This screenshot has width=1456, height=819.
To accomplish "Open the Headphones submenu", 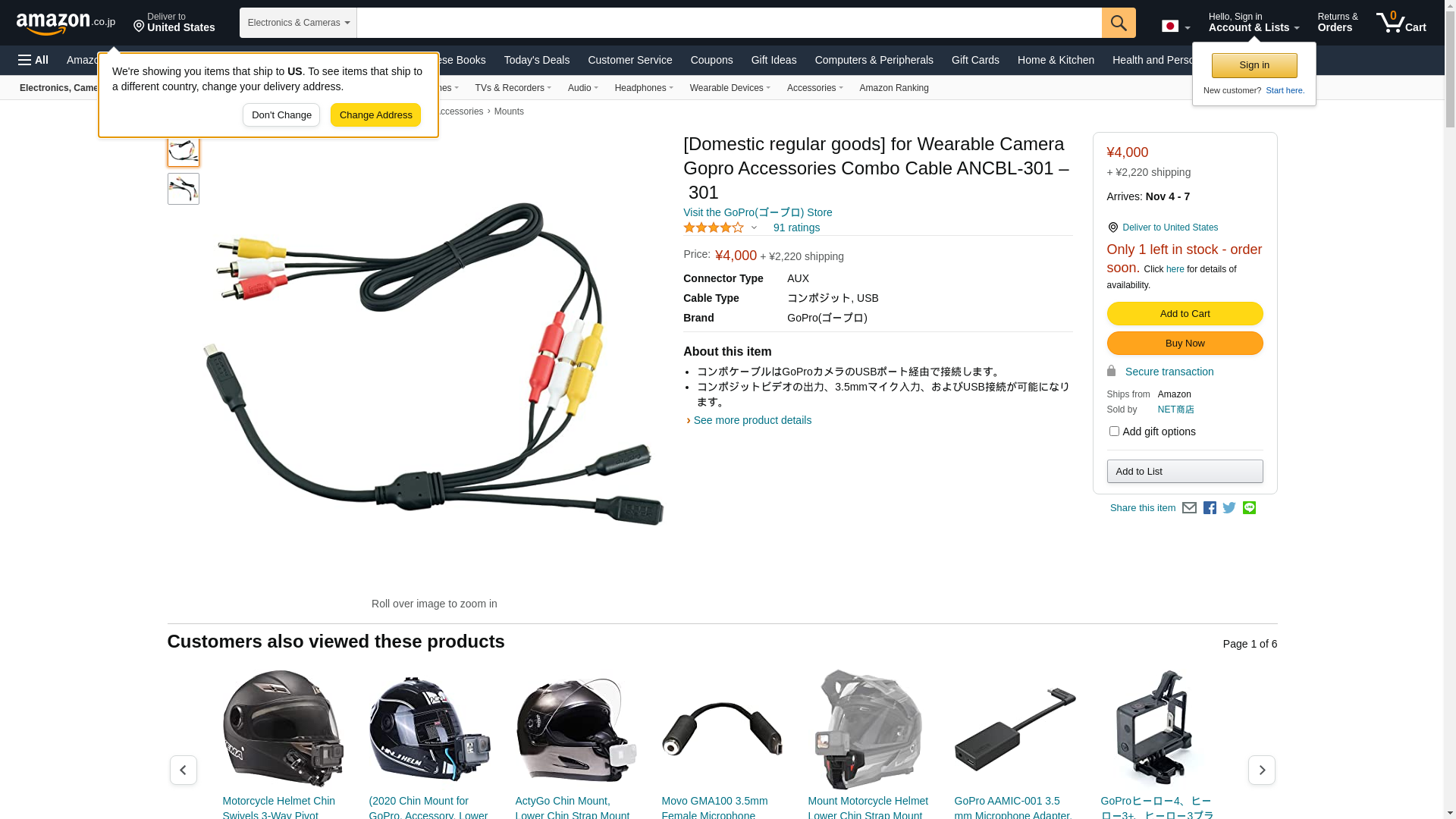I will pos(644,88).
